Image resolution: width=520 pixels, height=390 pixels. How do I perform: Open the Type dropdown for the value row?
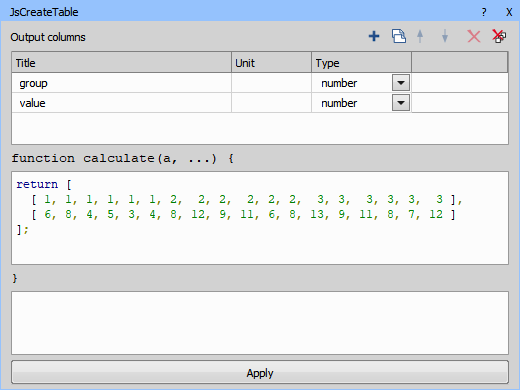click(401, 103)
